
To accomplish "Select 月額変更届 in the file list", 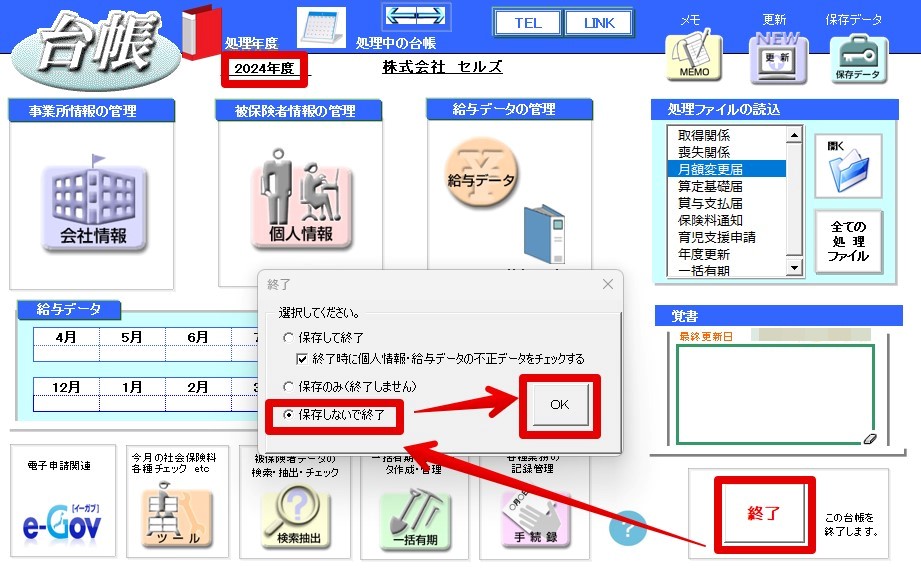I will pyautogui.click(x=727, y=169).
